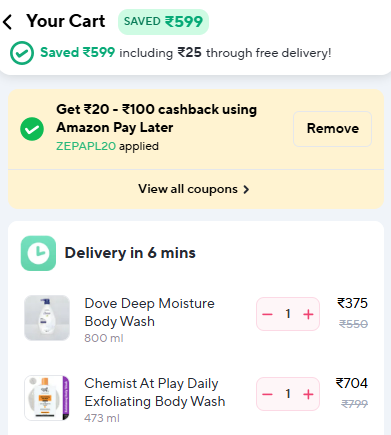Select Chemist At Play Daily Exfoliating Body Wash name
Screen dimensions: 391x435
155,392
